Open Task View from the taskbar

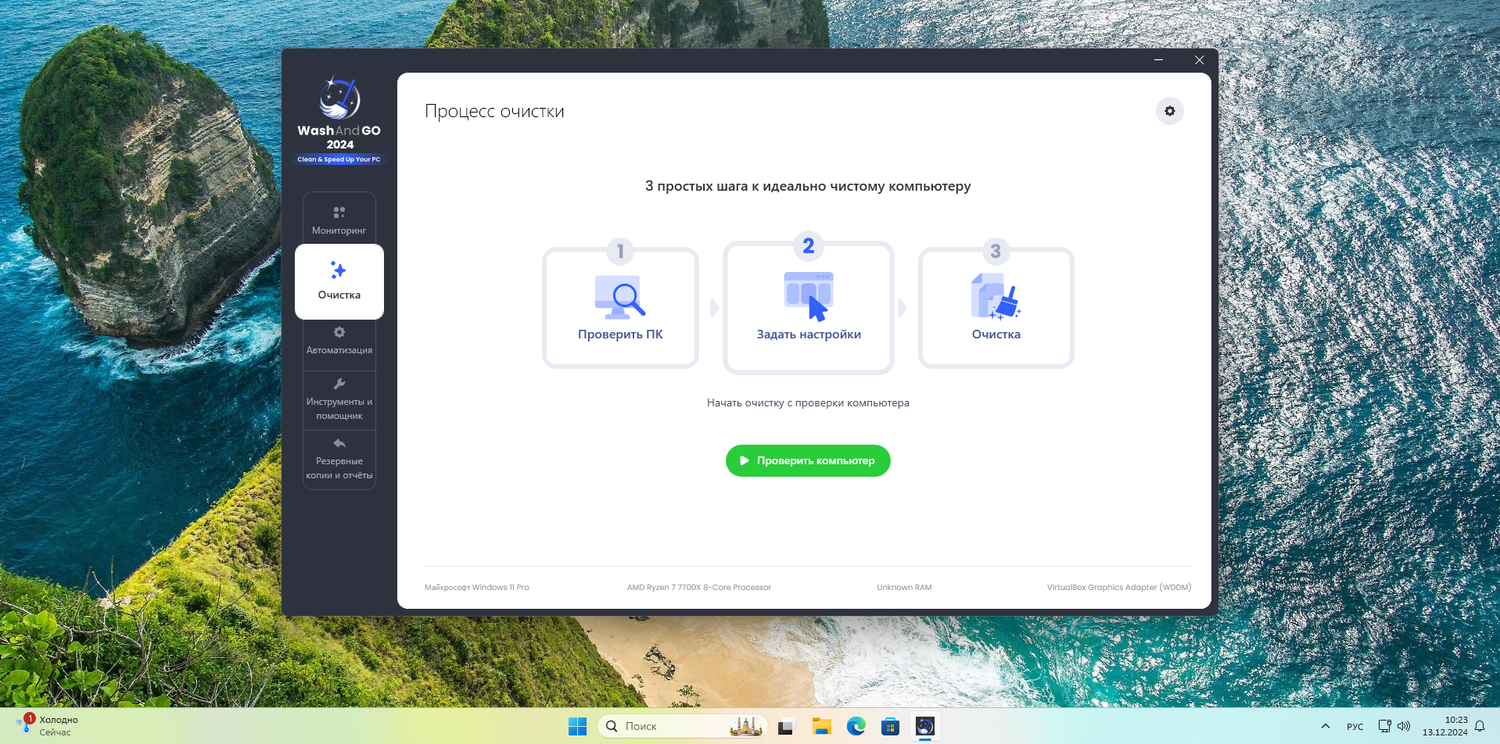coord(786,726)
